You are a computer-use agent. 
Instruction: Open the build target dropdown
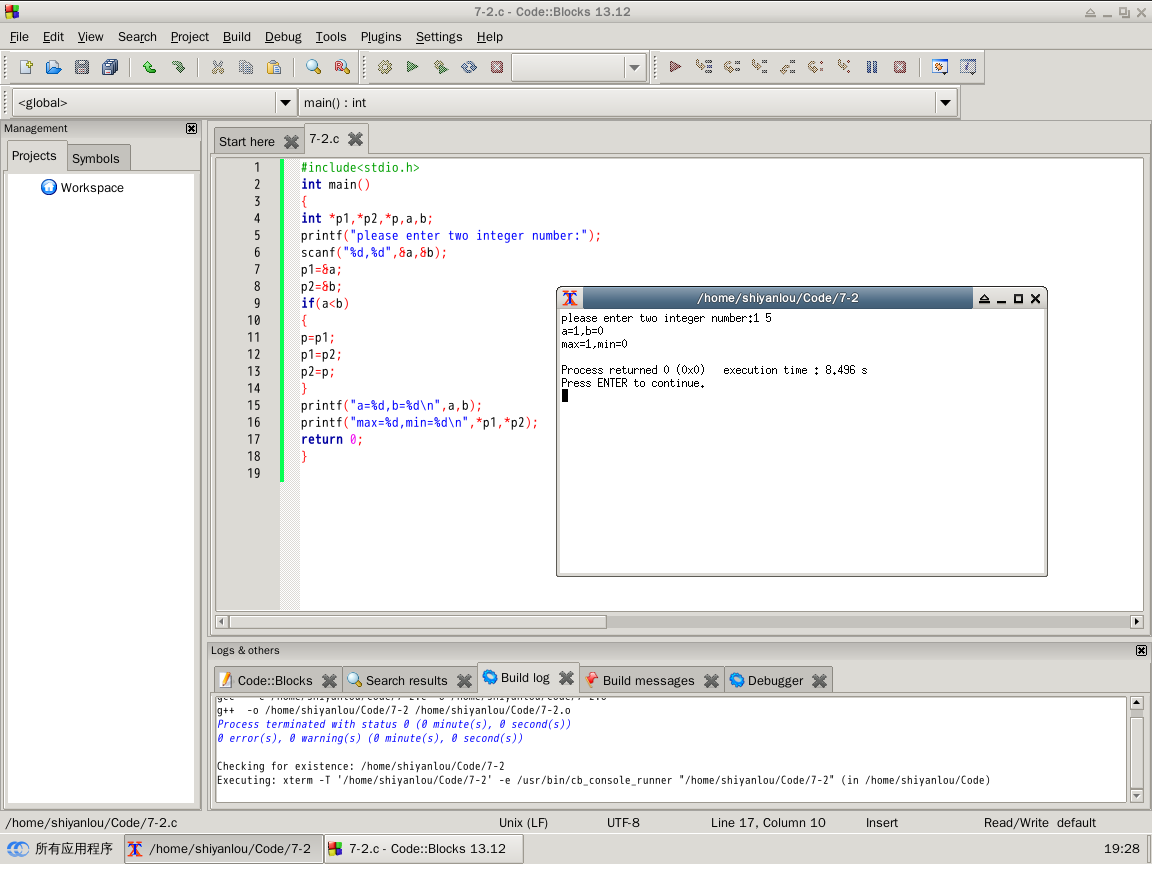coord(634,68)
